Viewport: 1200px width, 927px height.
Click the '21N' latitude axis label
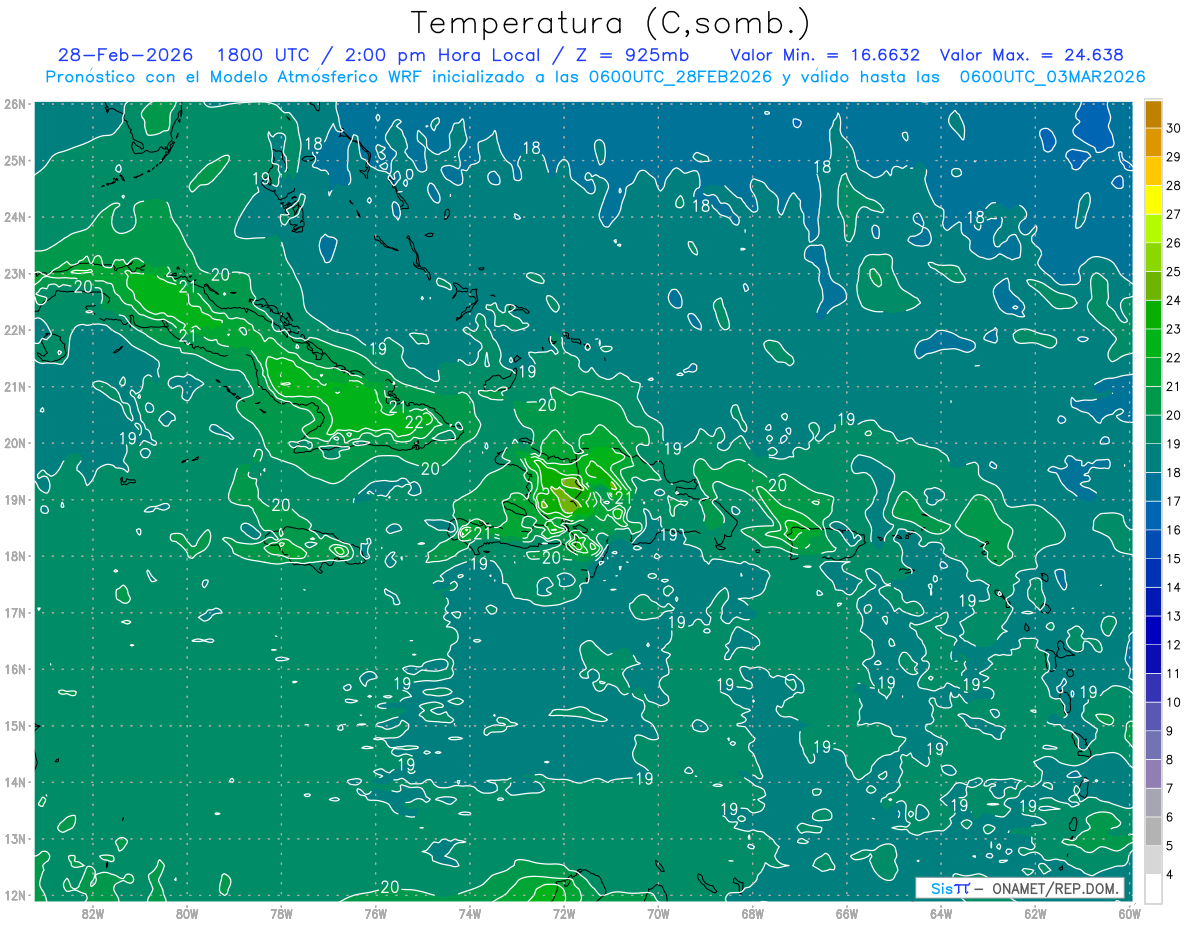[14, 386]
